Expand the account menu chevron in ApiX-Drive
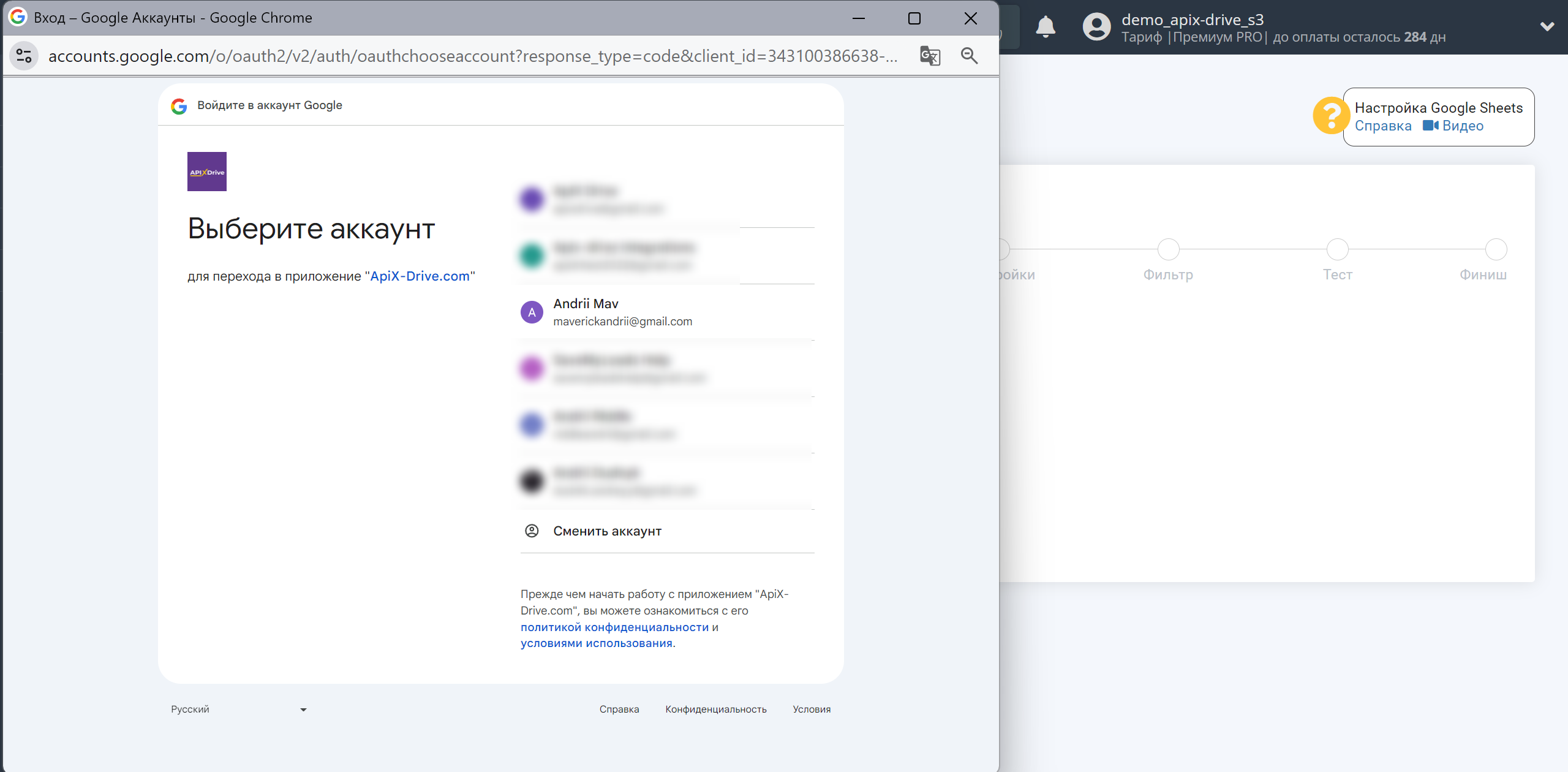 (1547, 26)
